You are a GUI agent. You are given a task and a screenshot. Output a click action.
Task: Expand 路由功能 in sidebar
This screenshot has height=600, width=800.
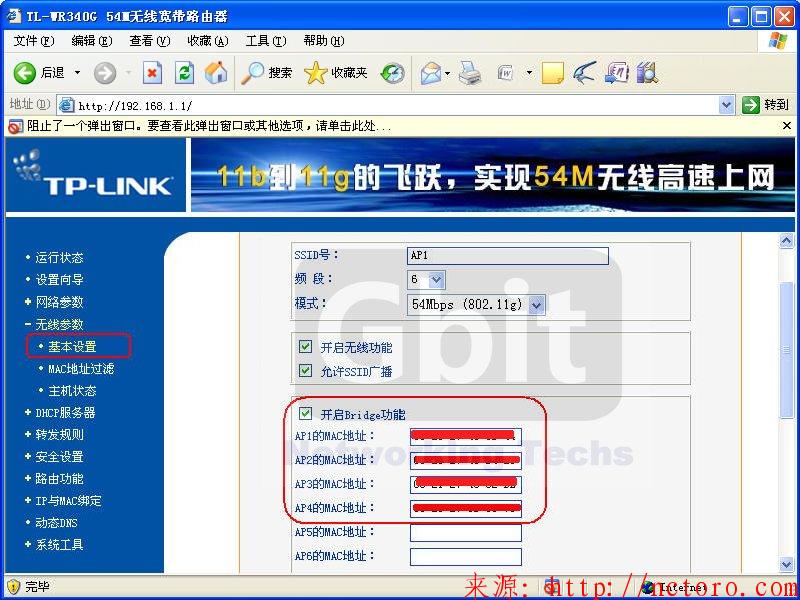(x=59, y=479)
